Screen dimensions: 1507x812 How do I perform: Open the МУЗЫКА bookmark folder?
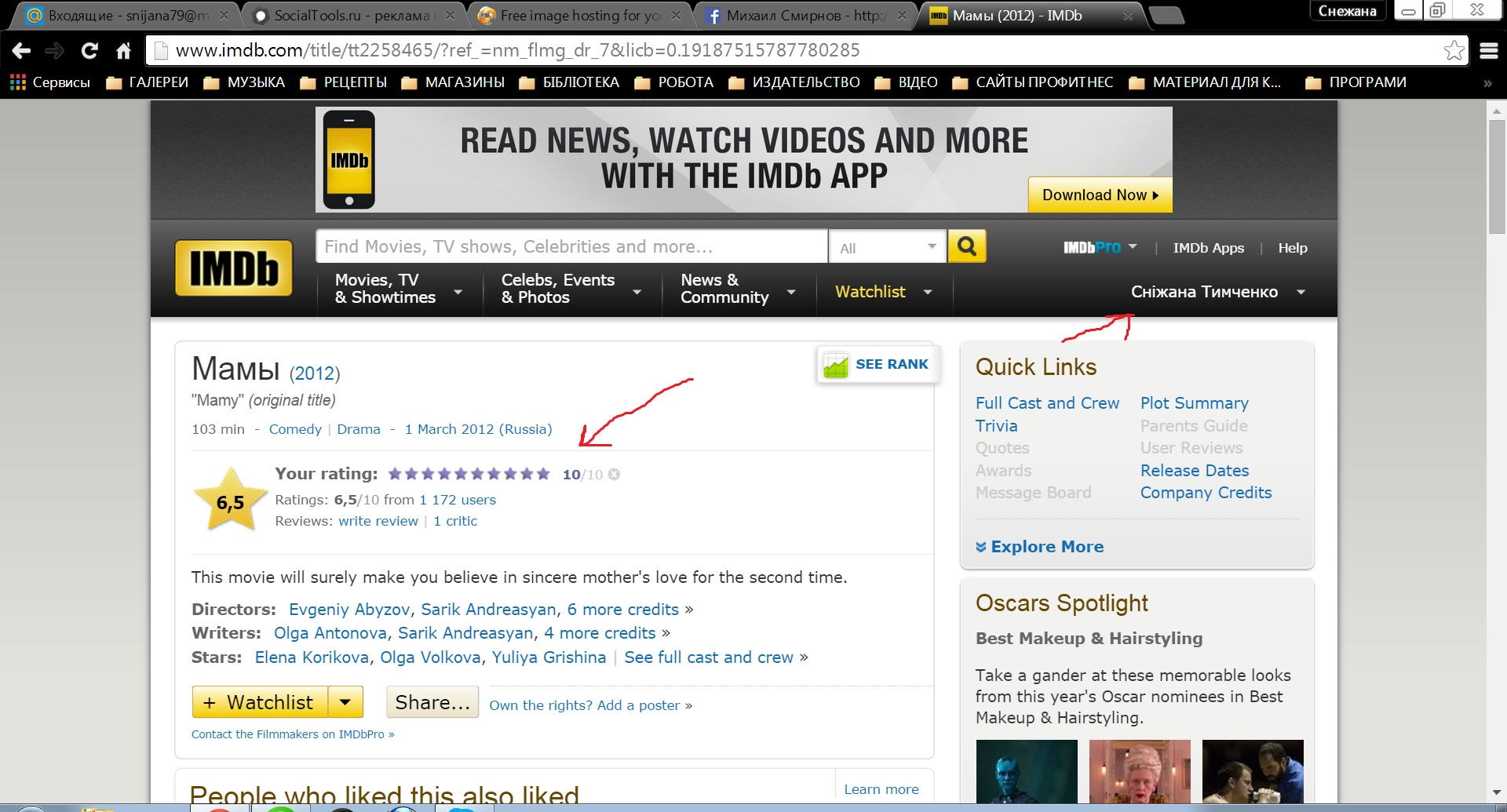244,82
